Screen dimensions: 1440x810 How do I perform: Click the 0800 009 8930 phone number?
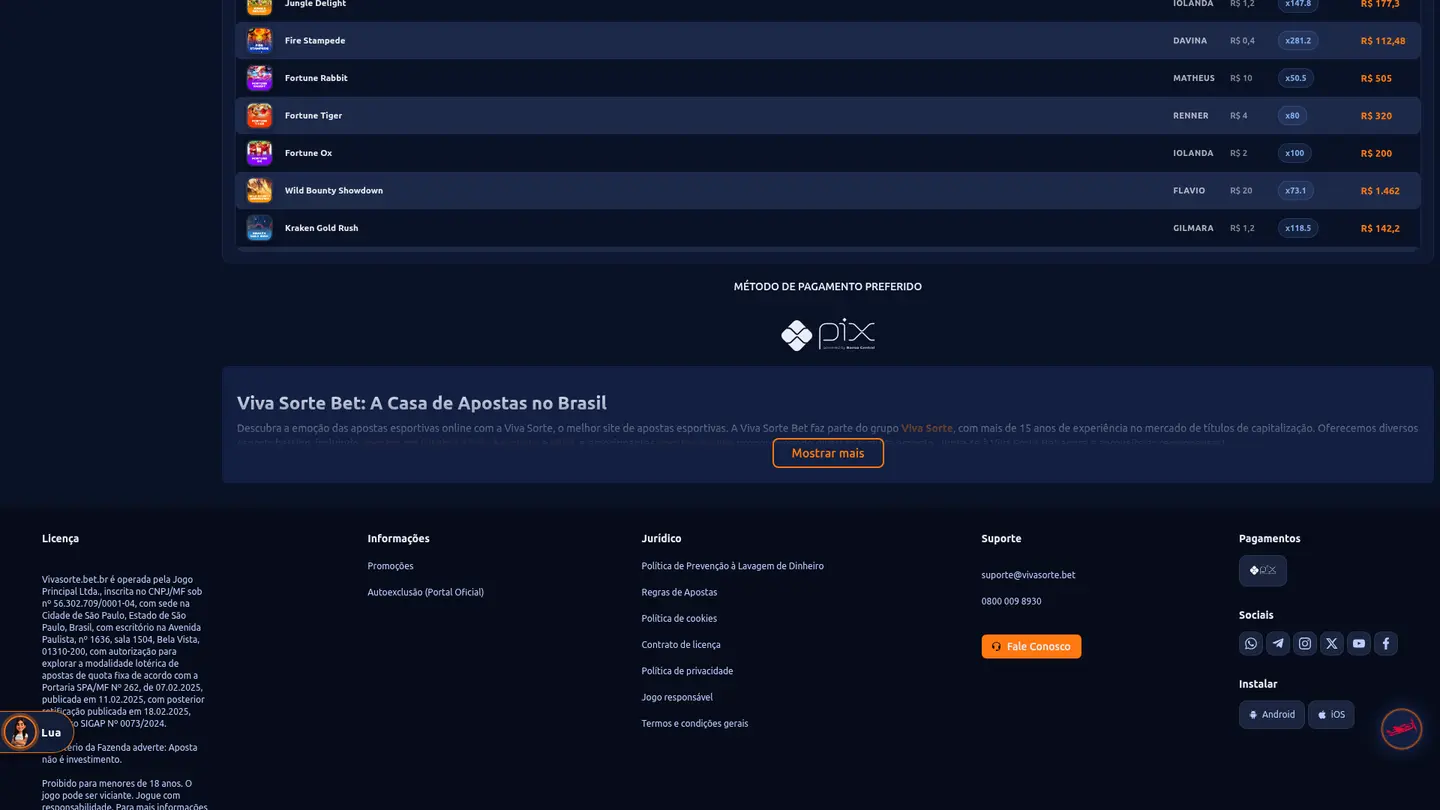click(1011, 601)
